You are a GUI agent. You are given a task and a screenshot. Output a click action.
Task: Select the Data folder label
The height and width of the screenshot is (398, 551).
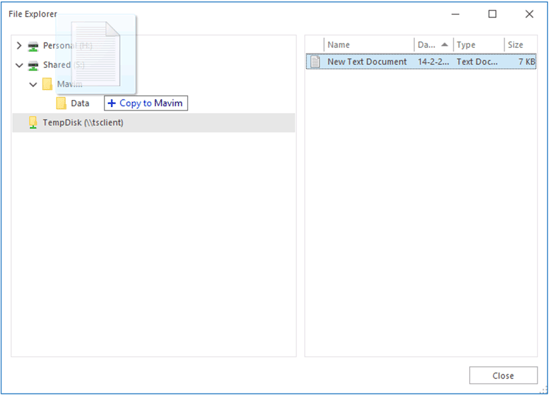point(80,103)
